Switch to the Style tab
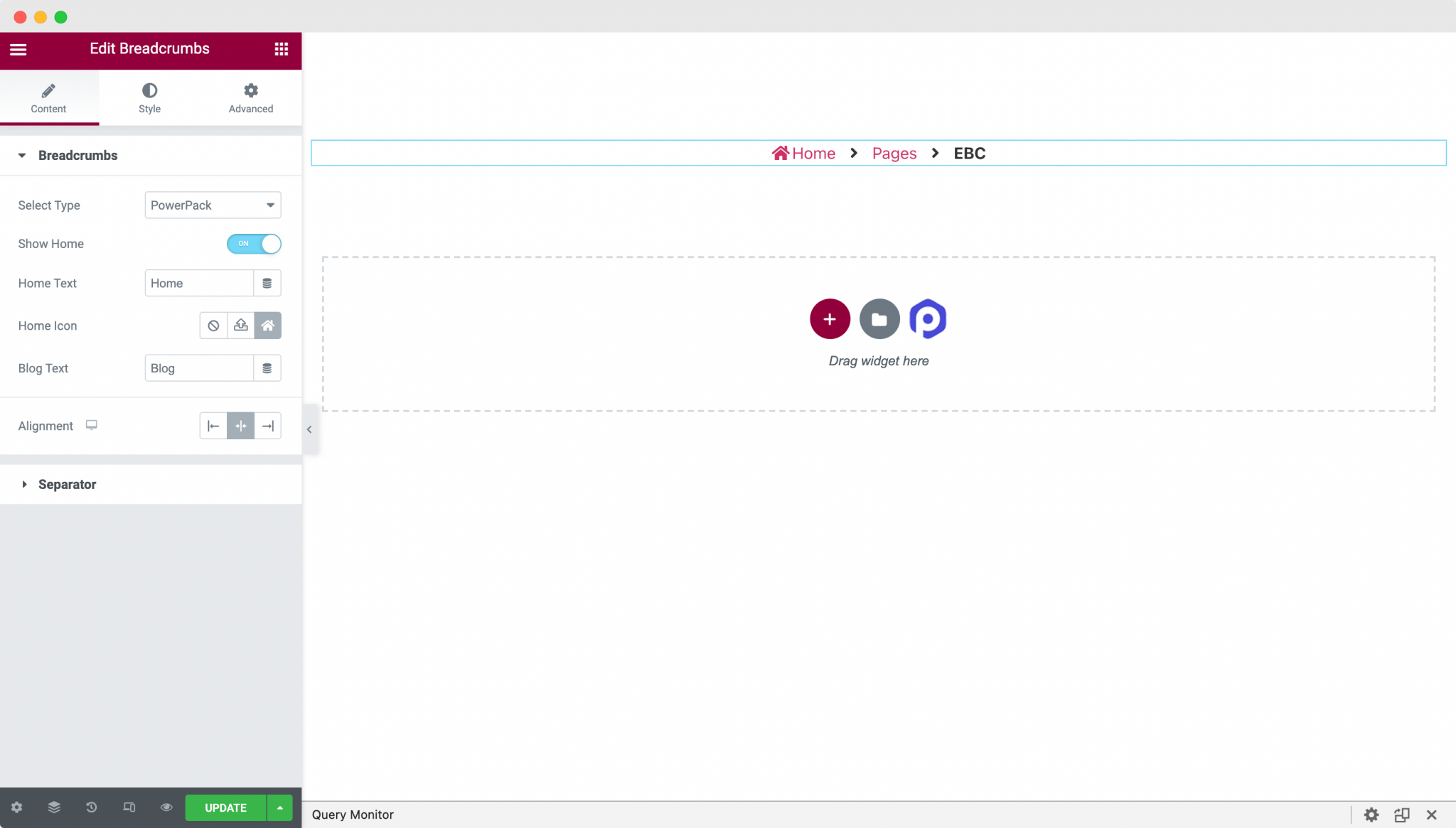 click(149, 97)
